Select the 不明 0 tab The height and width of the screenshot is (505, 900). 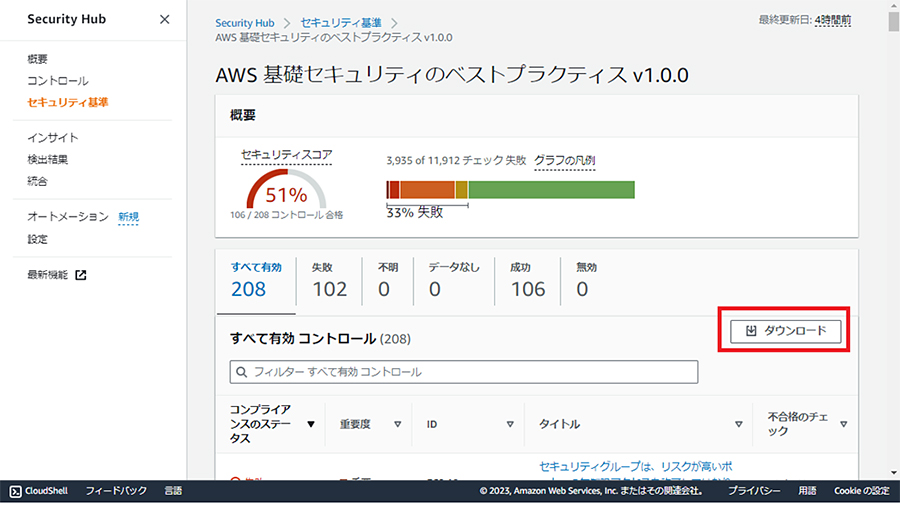pos(388,281)
